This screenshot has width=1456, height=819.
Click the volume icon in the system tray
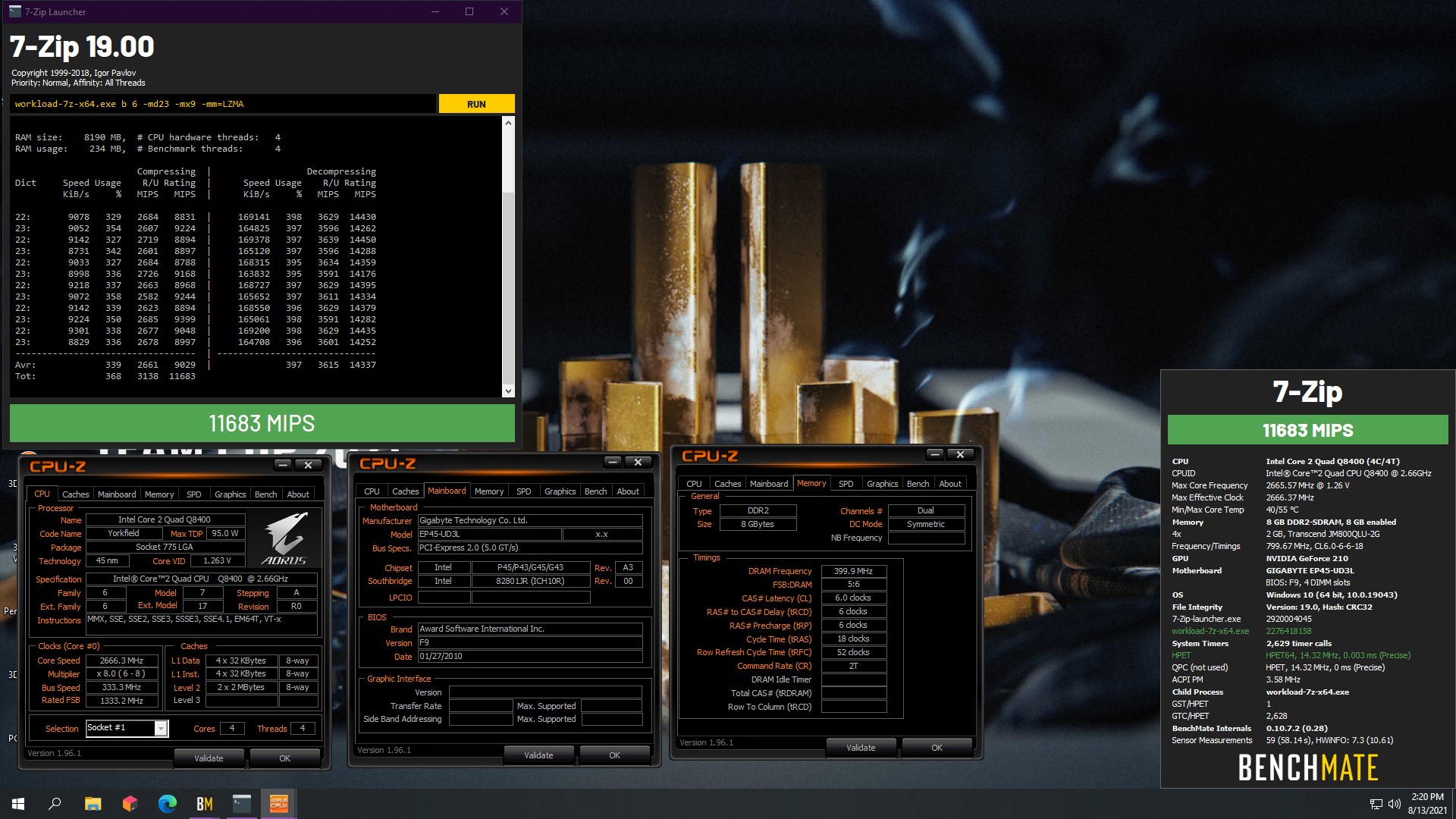(x=1394, y=804)
